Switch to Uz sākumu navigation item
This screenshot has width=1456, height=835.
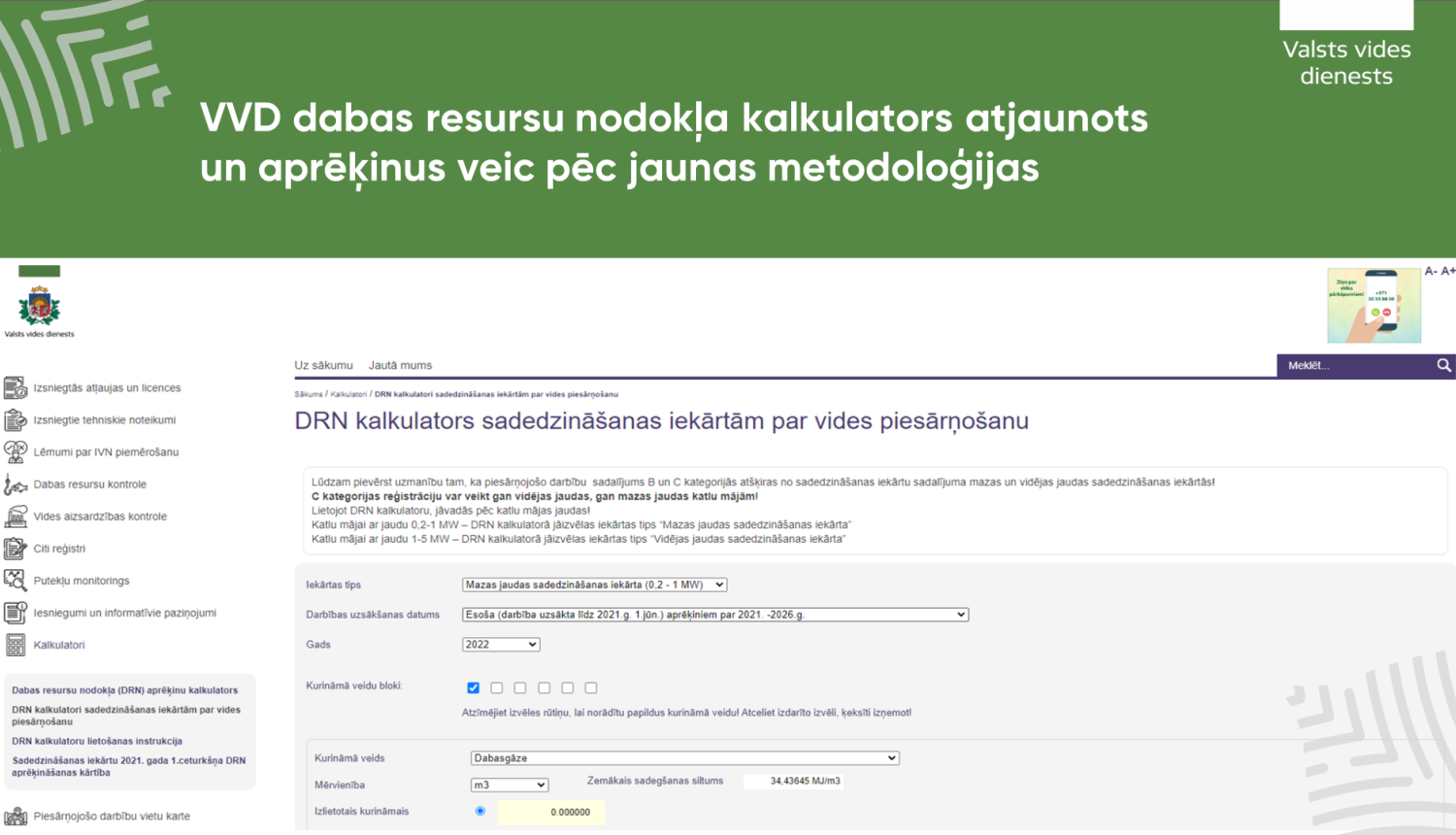click(x=322, y=364)
